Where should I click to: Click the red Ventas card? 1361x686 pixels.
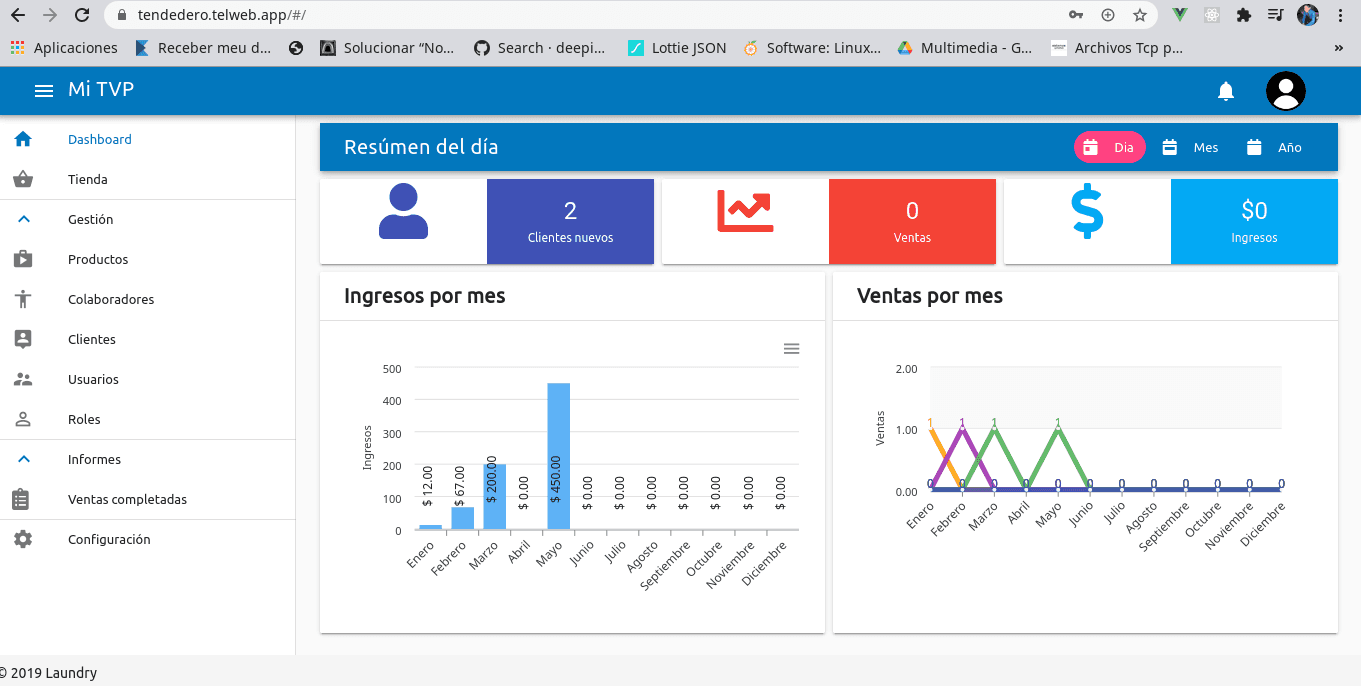tap(912, 221)
